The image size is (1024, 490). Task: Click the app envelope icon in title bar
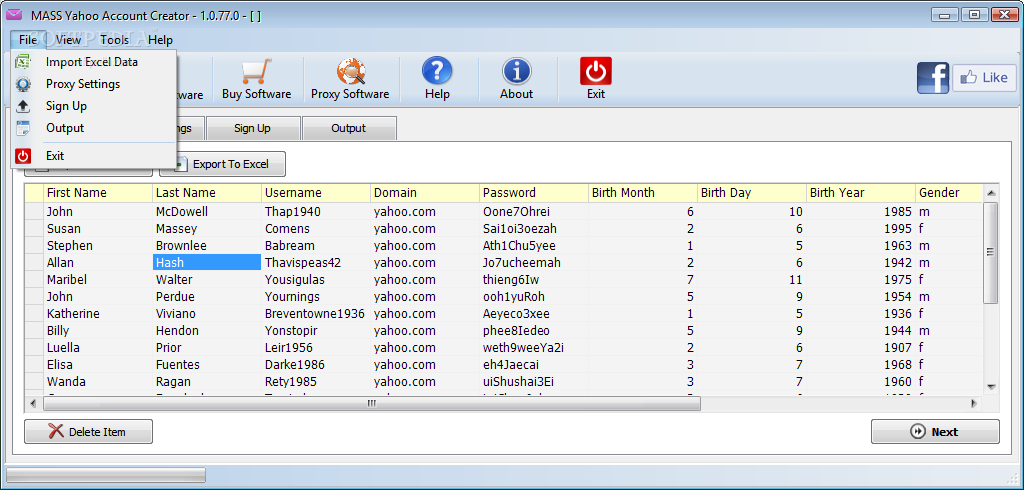(14, 15)
